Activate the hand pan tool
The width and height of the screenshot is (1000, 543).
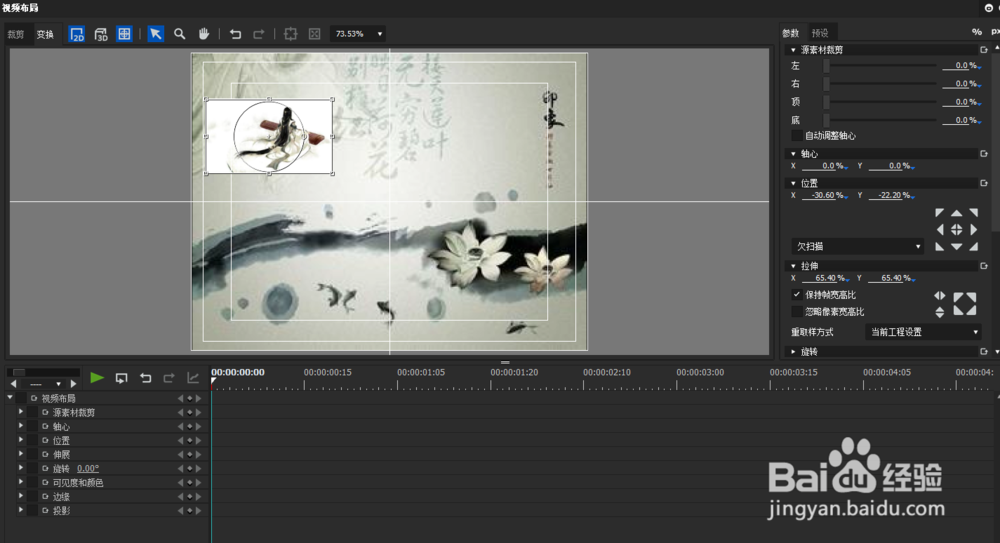pyautogui.click(x=204, y=34)
